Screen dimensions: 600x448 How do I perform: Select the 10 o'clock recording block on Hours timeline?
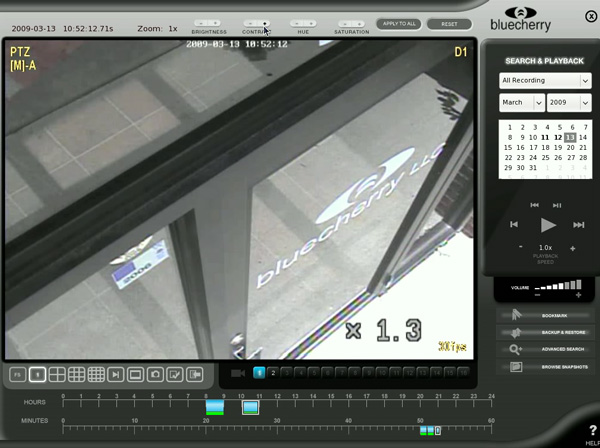[251, 407]
